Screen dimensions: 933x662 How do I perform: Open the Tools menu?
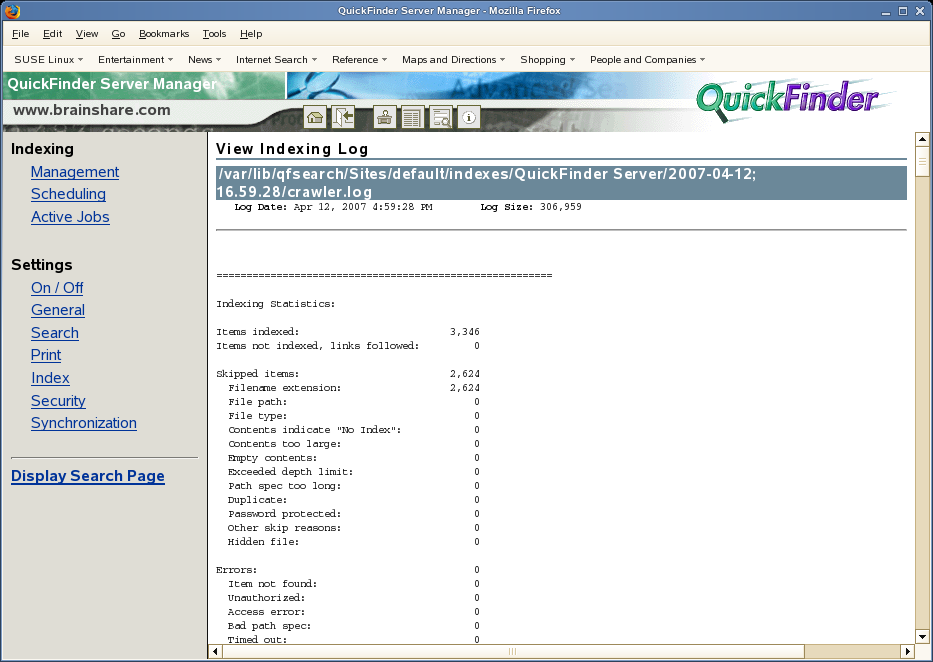pyautogui.click(x=214, y=34)
